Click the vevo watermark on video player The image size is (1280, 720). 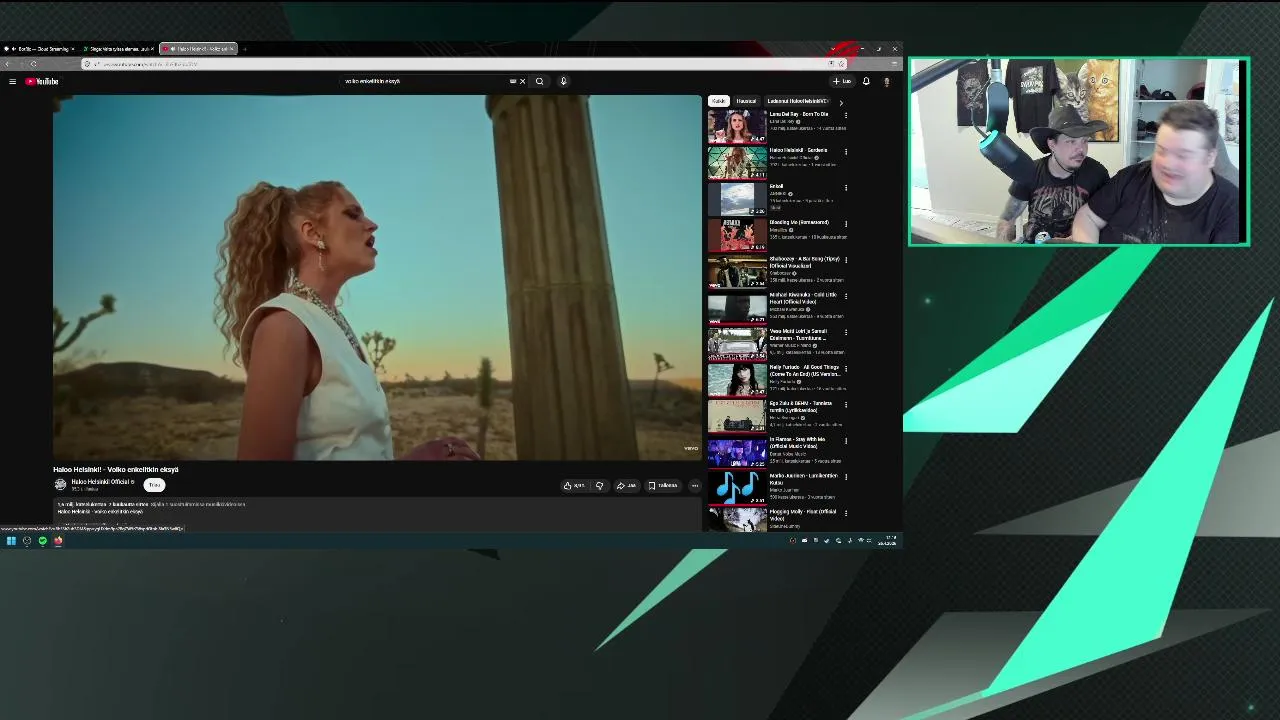click(x=690, y=448)
